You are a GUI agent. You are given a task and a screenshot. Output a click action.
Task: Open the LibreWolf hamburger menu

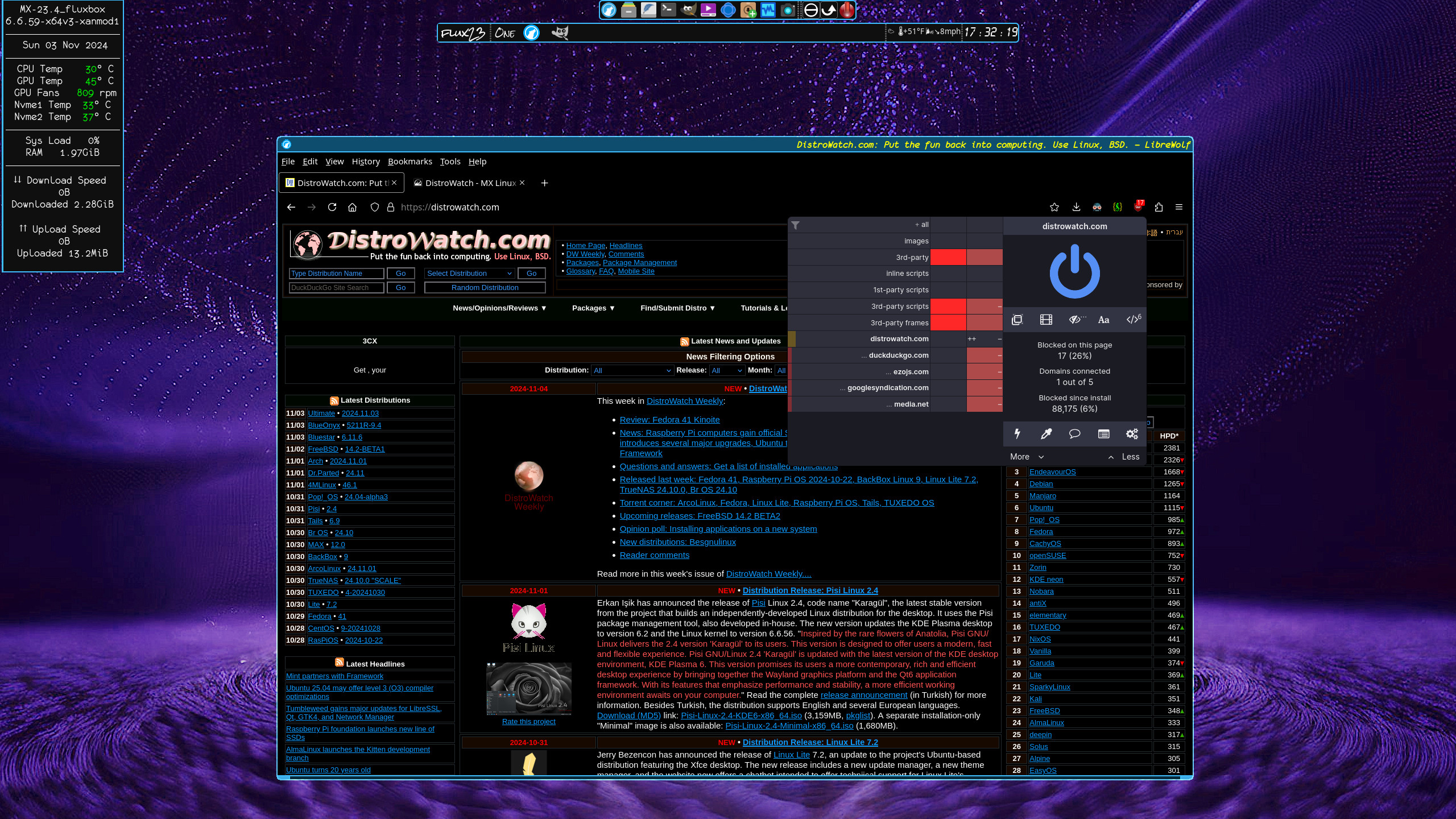(x=1179, y=207)
